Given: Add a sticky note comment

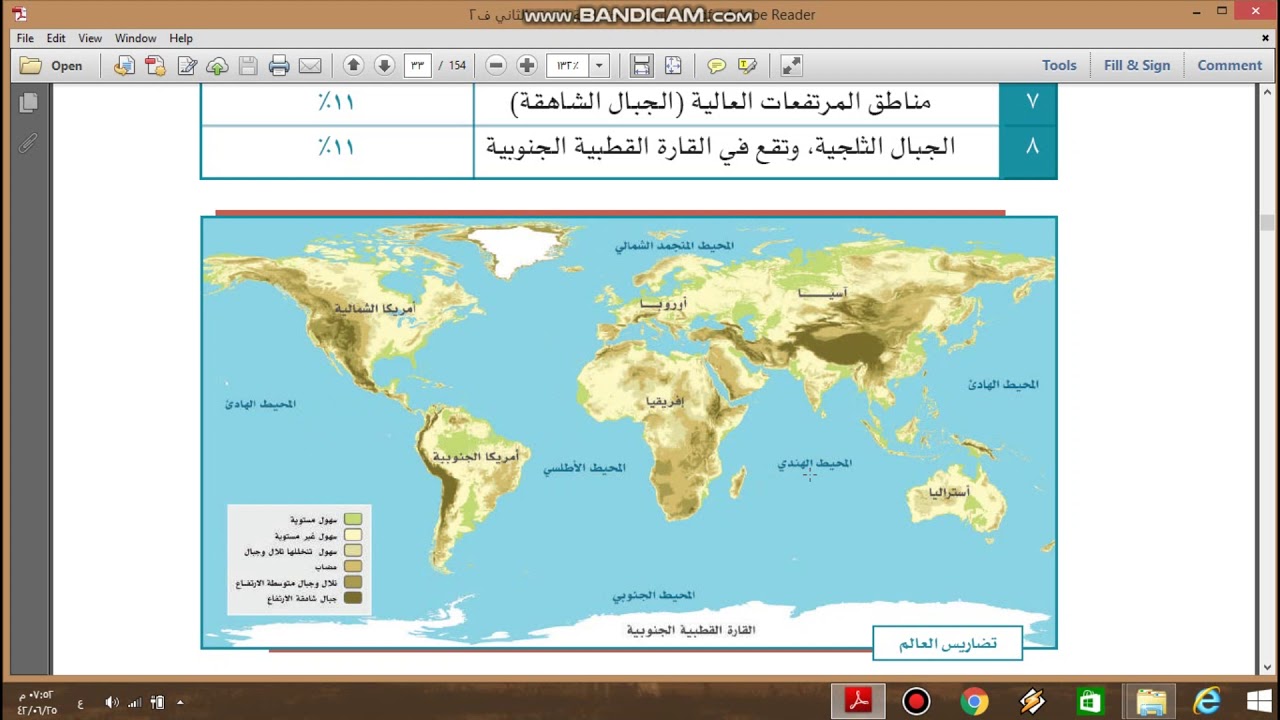Looking at the screenshot, I should tap(716, 66).
